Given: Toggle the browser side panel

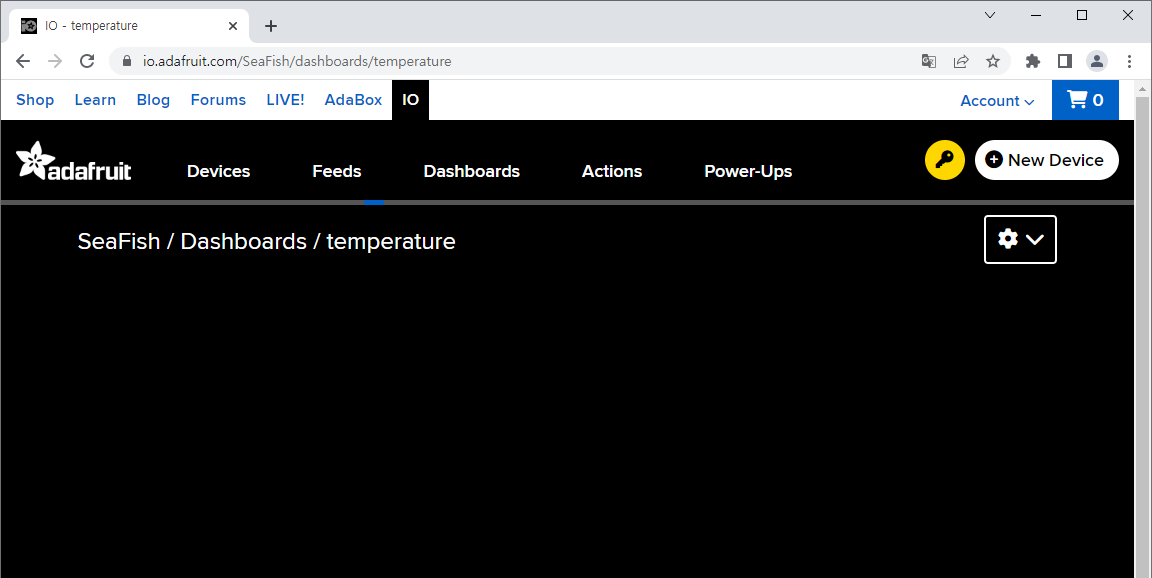Looking at the screenshot, I should 1065,61.
